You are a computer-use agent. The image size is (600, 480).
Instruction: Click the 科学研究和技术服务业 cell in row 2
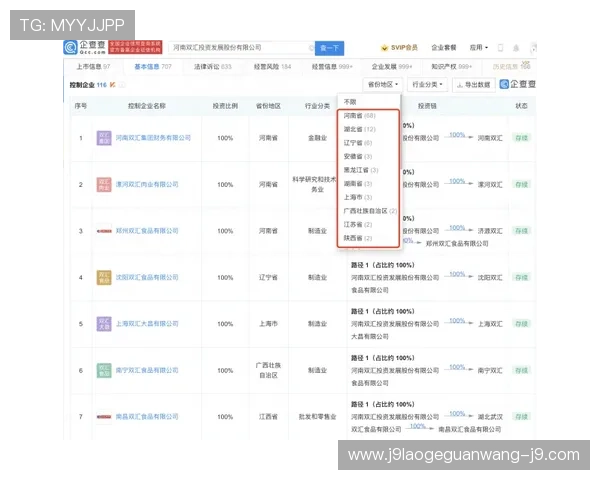[315, 184]
